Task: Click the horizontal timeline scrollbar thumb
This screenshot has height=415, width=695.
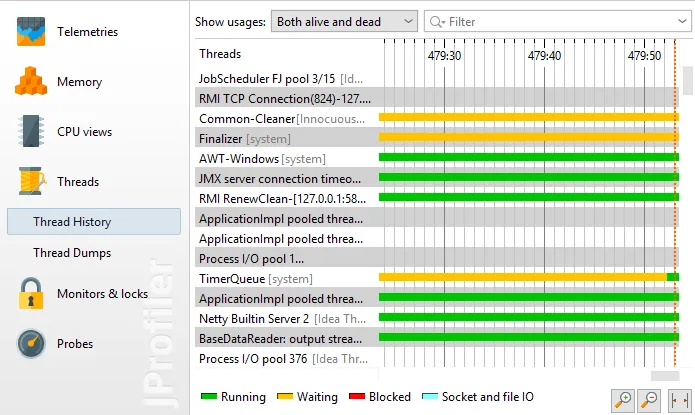Action: (665, 376)
